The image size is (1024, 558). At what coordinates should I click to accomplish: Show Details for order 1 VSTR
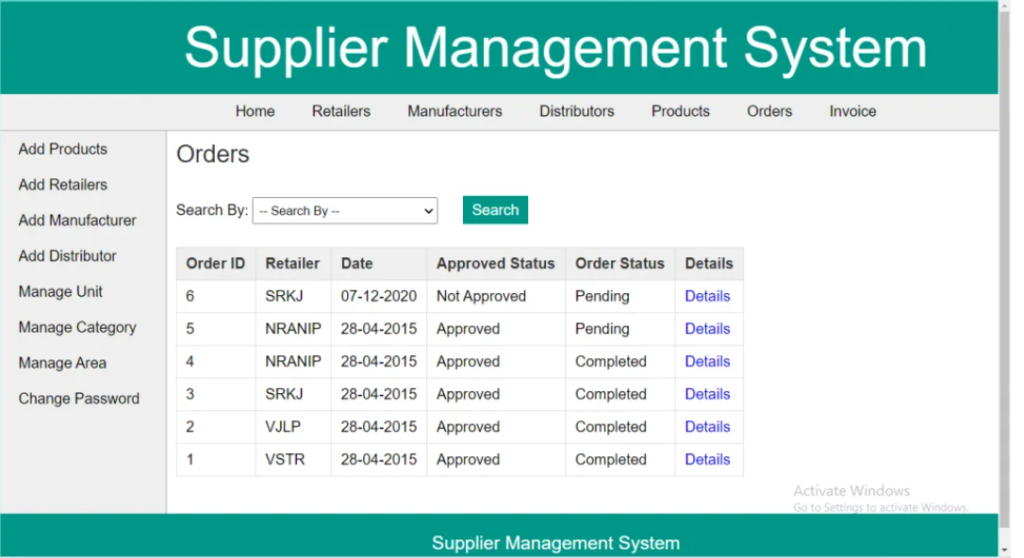tap(707, 459)
